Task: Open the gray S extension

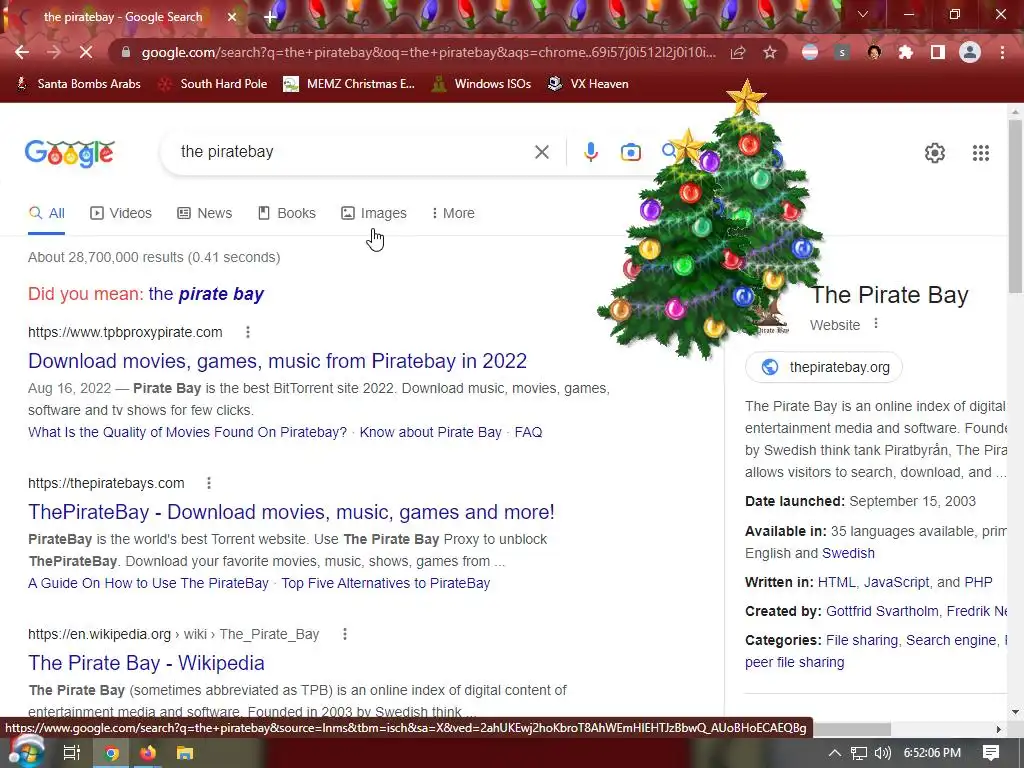Action: tap(842, 52)
